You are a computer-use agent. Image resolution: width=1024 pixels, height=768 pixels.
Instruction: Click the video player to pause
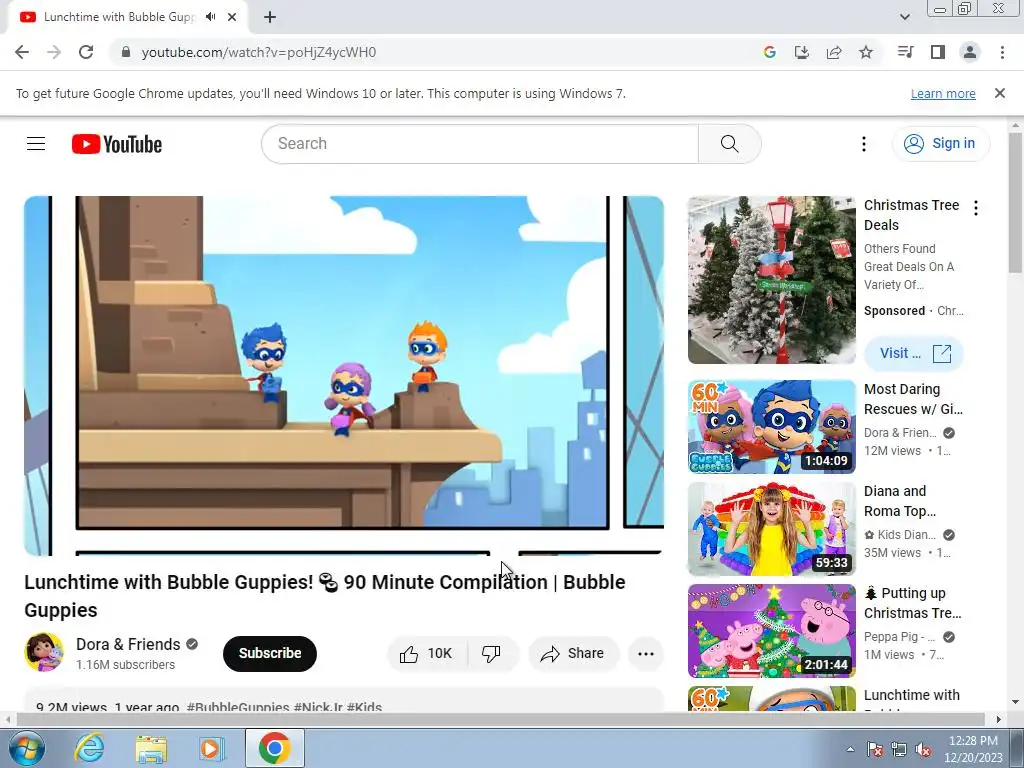coord(344,376)
